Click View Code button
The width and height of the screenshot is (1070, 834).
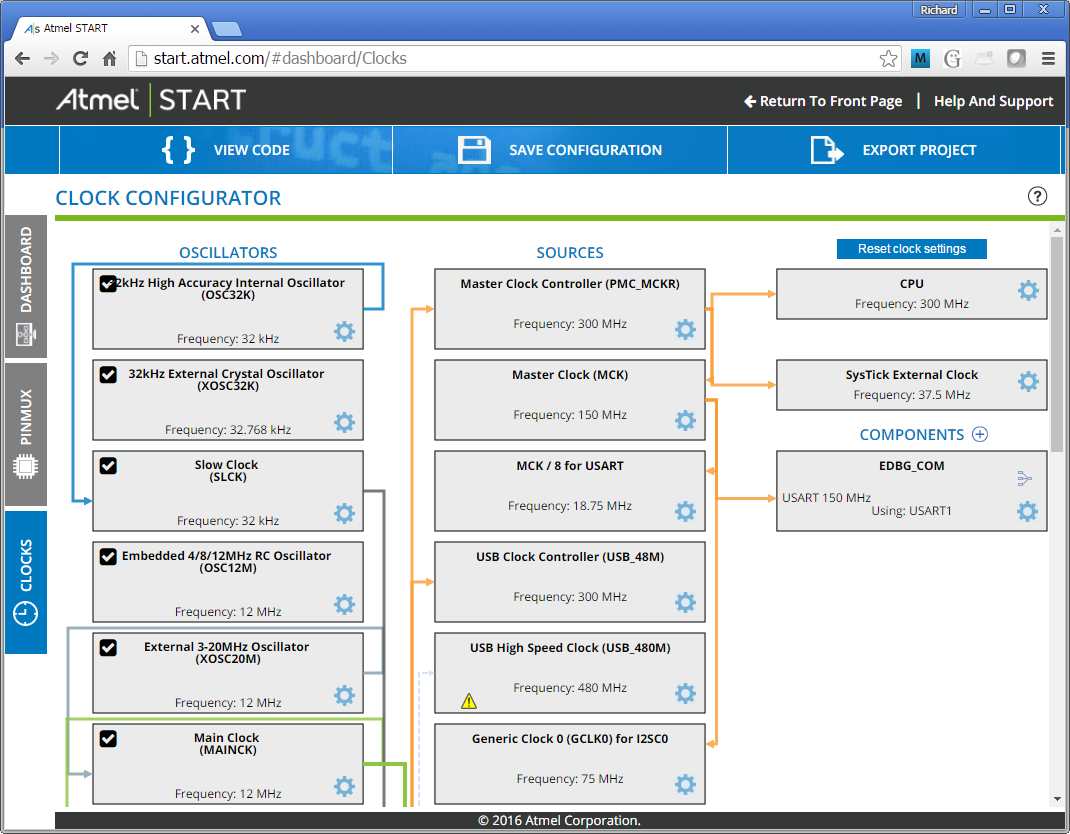tap(226, 149)
